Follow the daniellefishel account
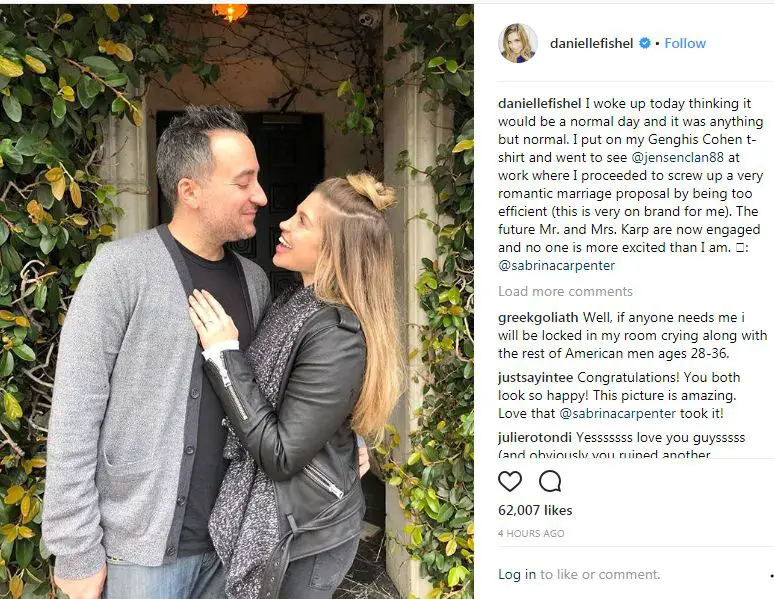The width and height of the screenshot is (774, 599). pos(685,43)
